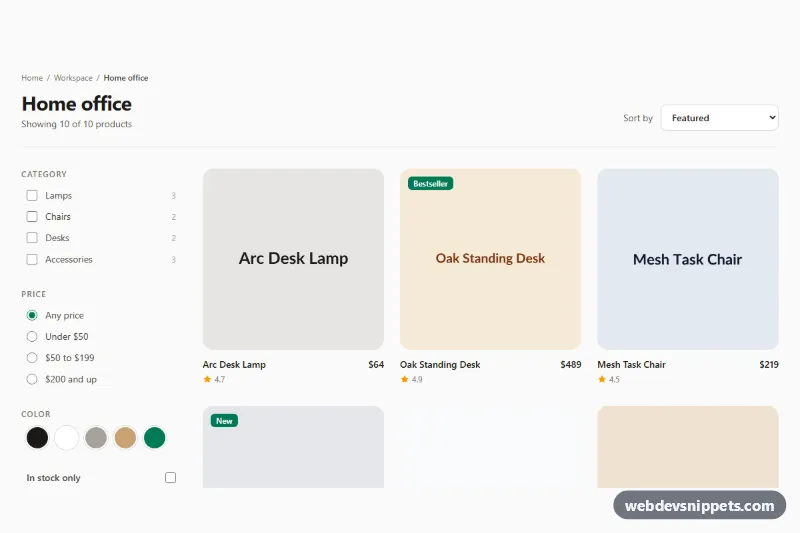Pick the tan color swatch
Screen dimensions: 800x533
125,438
